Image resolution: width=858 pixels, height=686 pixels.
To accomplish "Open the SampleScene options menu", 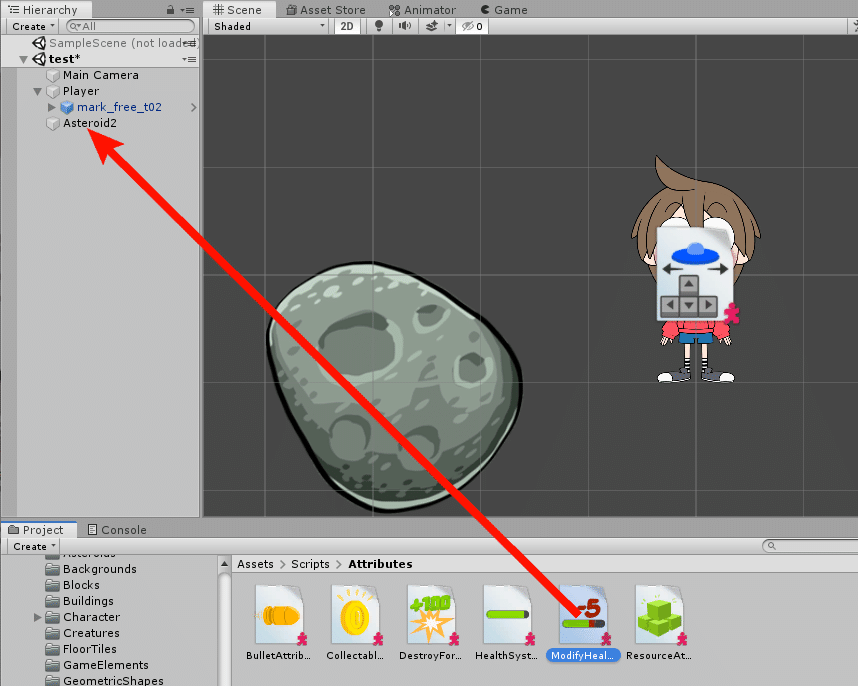I will coord(189,43).
